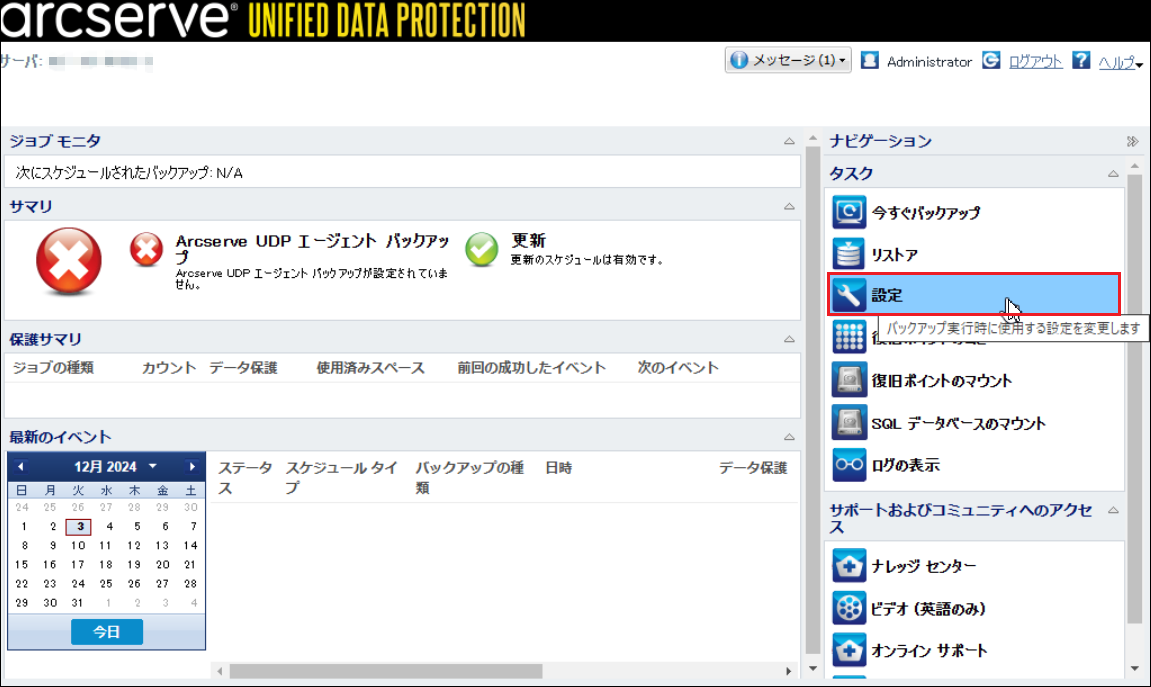
Task: Click the events scrollbar right arrow
Action: tap(788, 671)
